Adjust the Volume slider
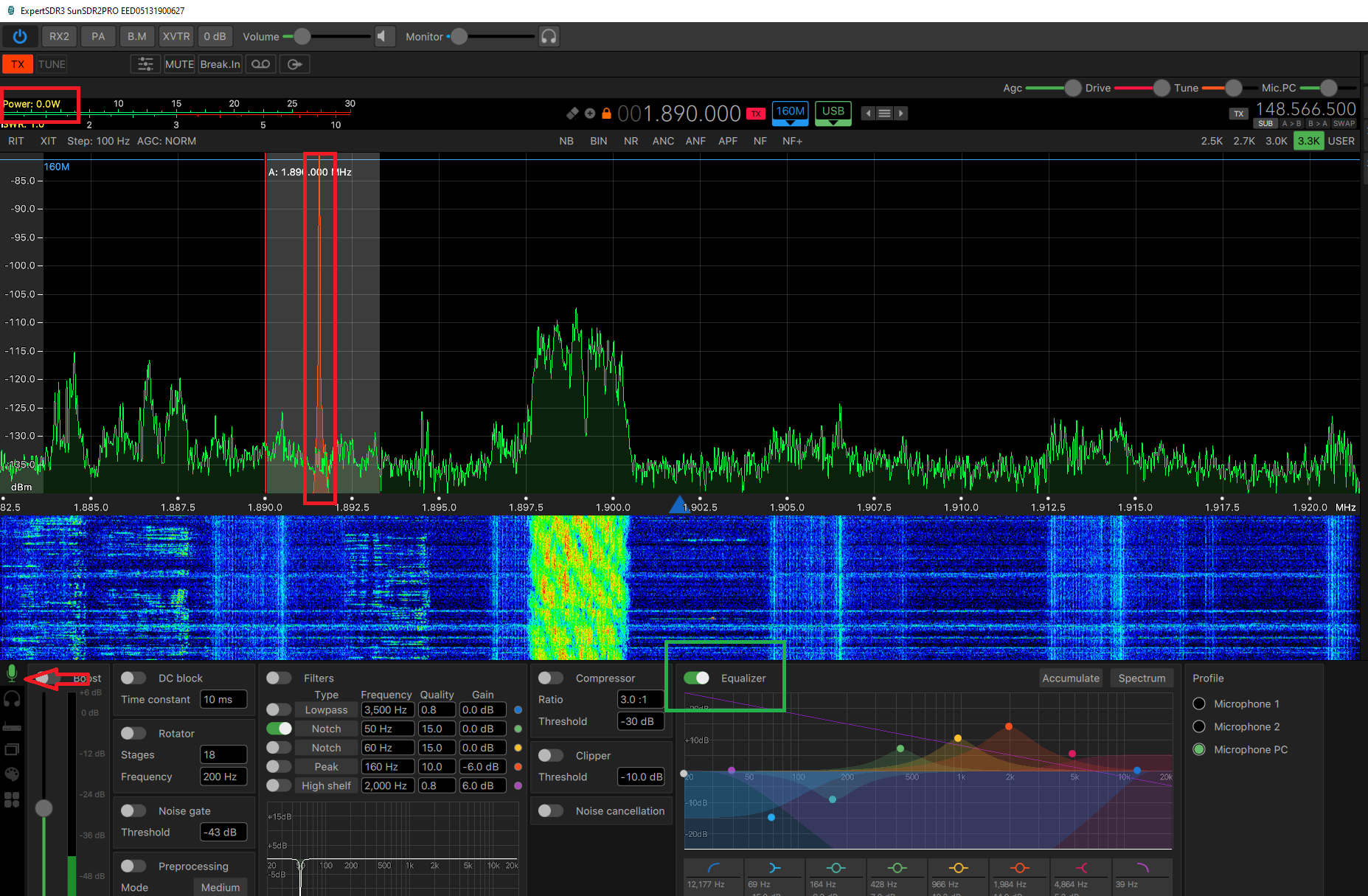1368x896 pixels. coord(302,35)
